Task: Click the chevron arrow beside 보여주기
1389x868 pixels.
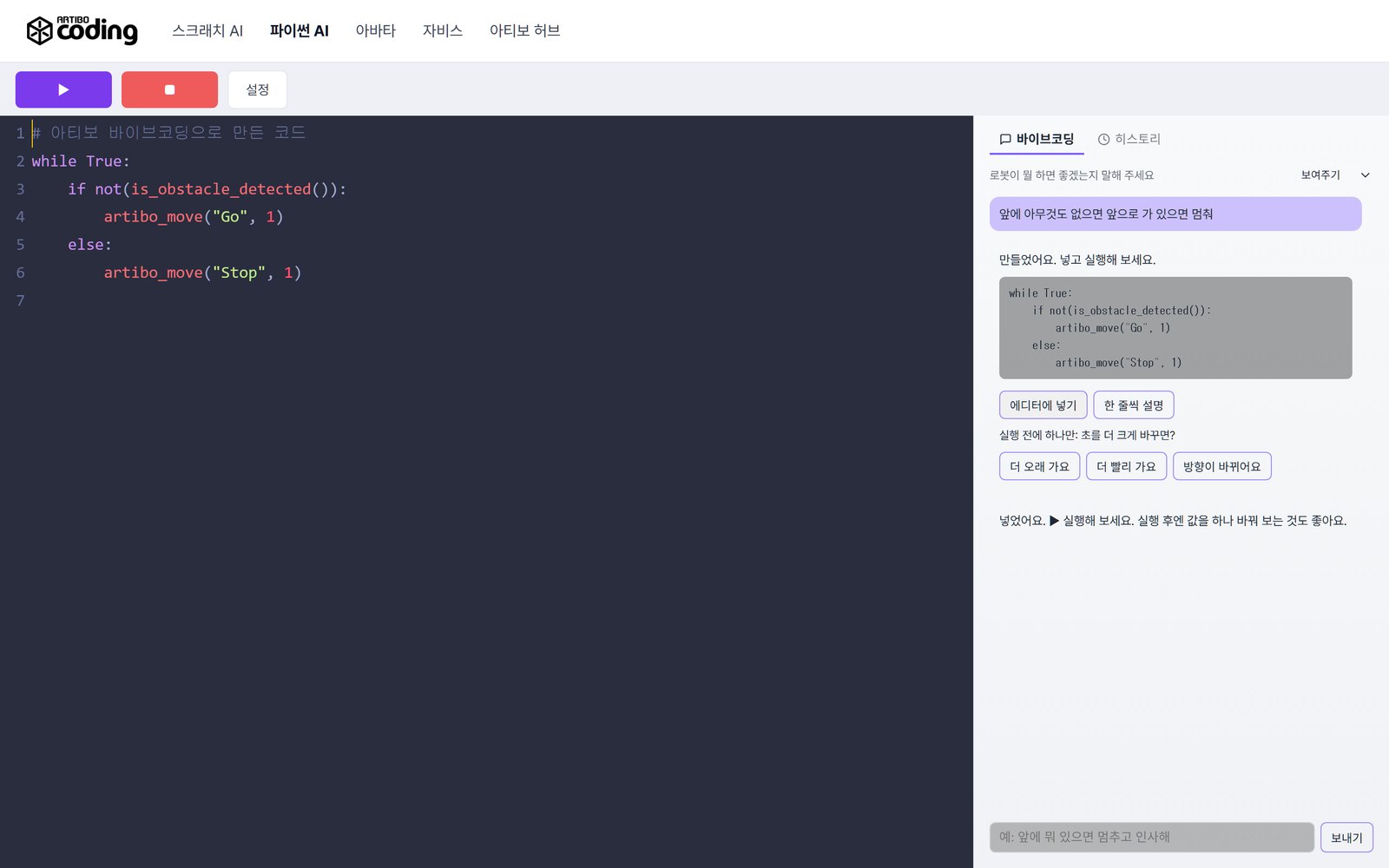Action: pyautogui.click(x=1365, y=174)
